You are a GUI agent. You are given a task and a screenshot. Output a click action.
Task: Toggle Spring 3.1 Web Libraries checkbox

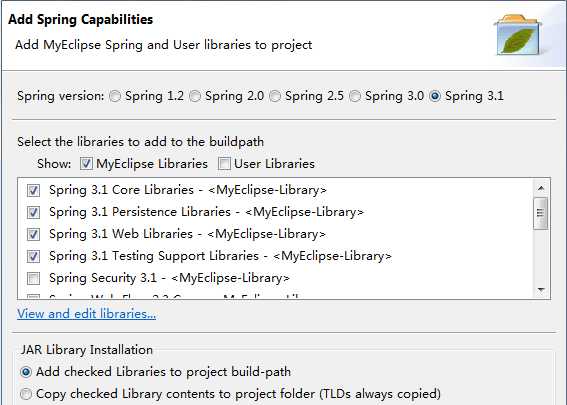(34, 234)
